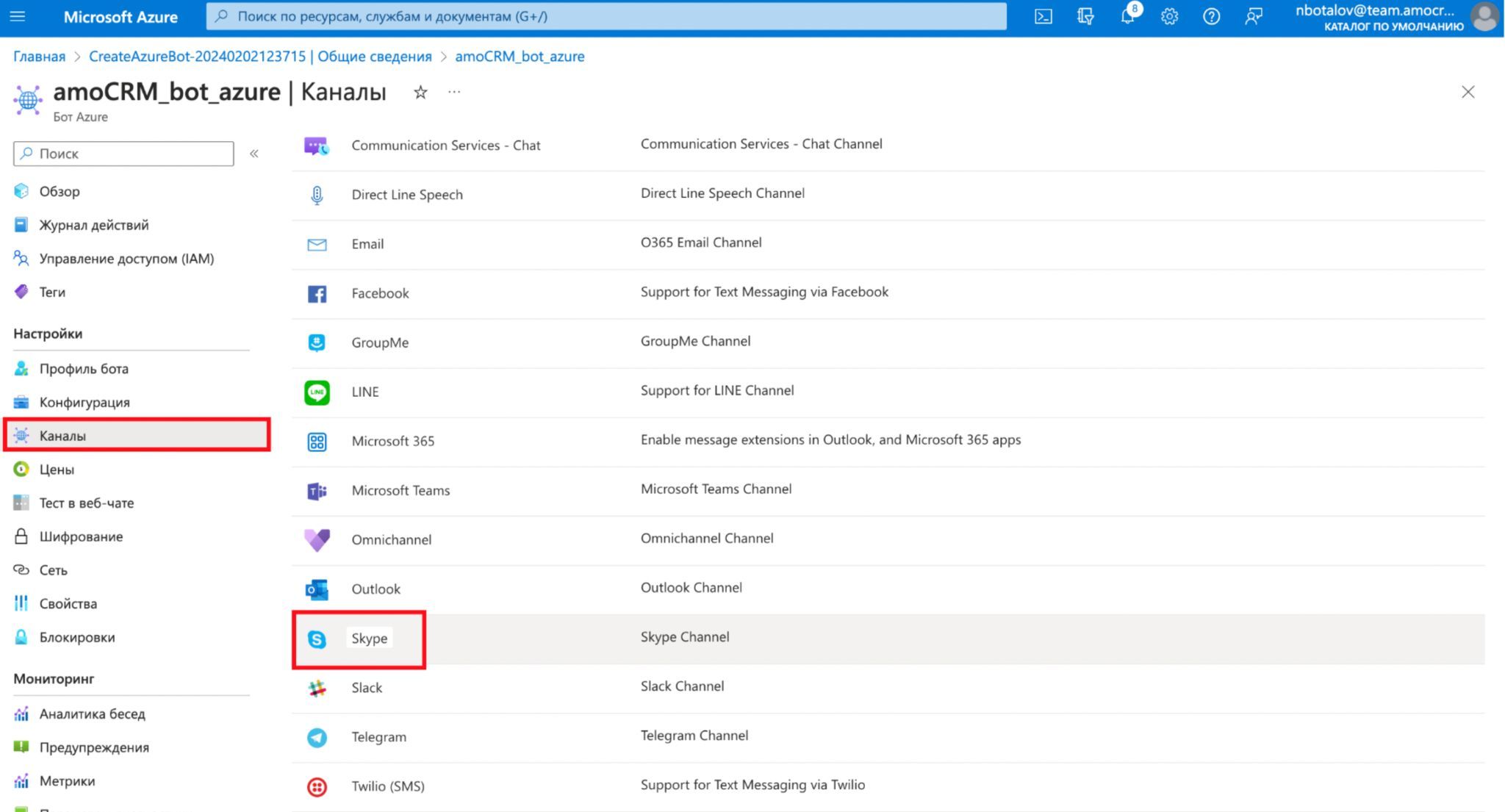Image resolution: width=1505 pixels, height=812 pixels.
Task: Click the Skype channel icon
Action: [317, 639]
